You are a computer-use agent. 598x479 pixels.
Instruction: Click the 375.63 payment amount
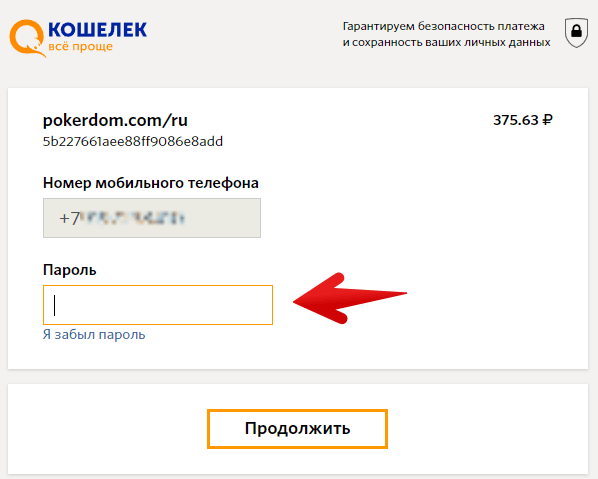pos(516,120)
